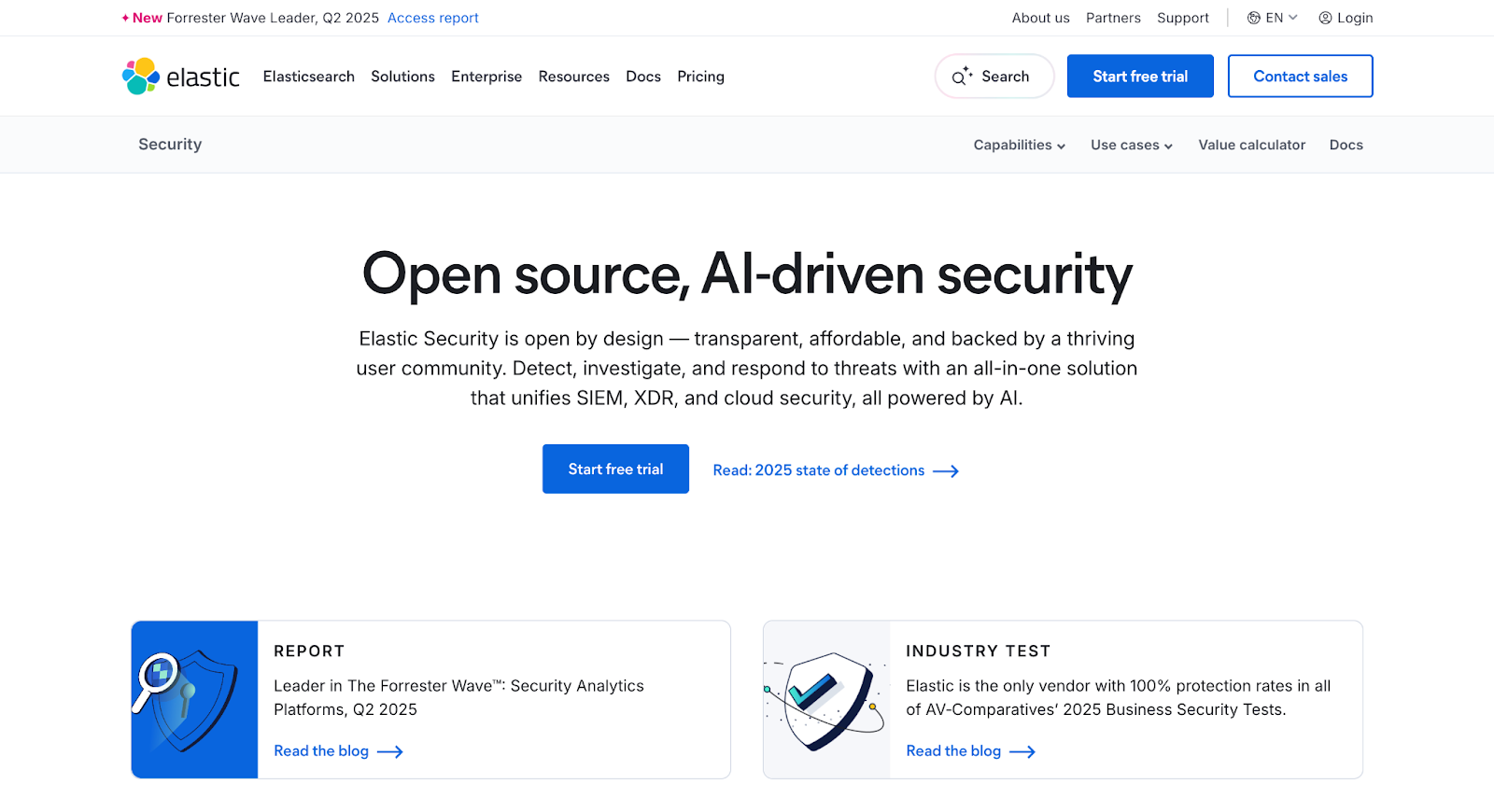Screen dimensions: 1494x812
Task: Expand the Capabilities dropdown
Action: (x=1020, y=145)
